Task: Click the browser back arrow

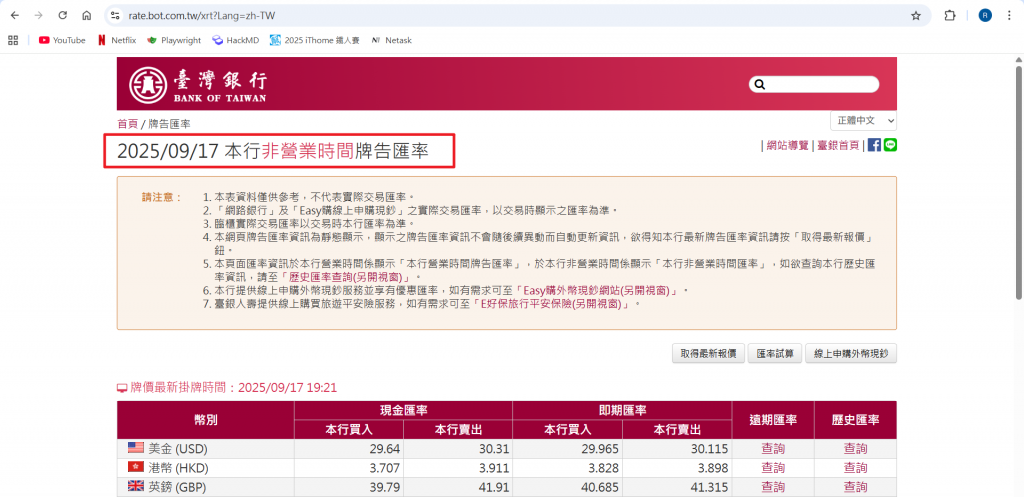Action: click(15, 15)
